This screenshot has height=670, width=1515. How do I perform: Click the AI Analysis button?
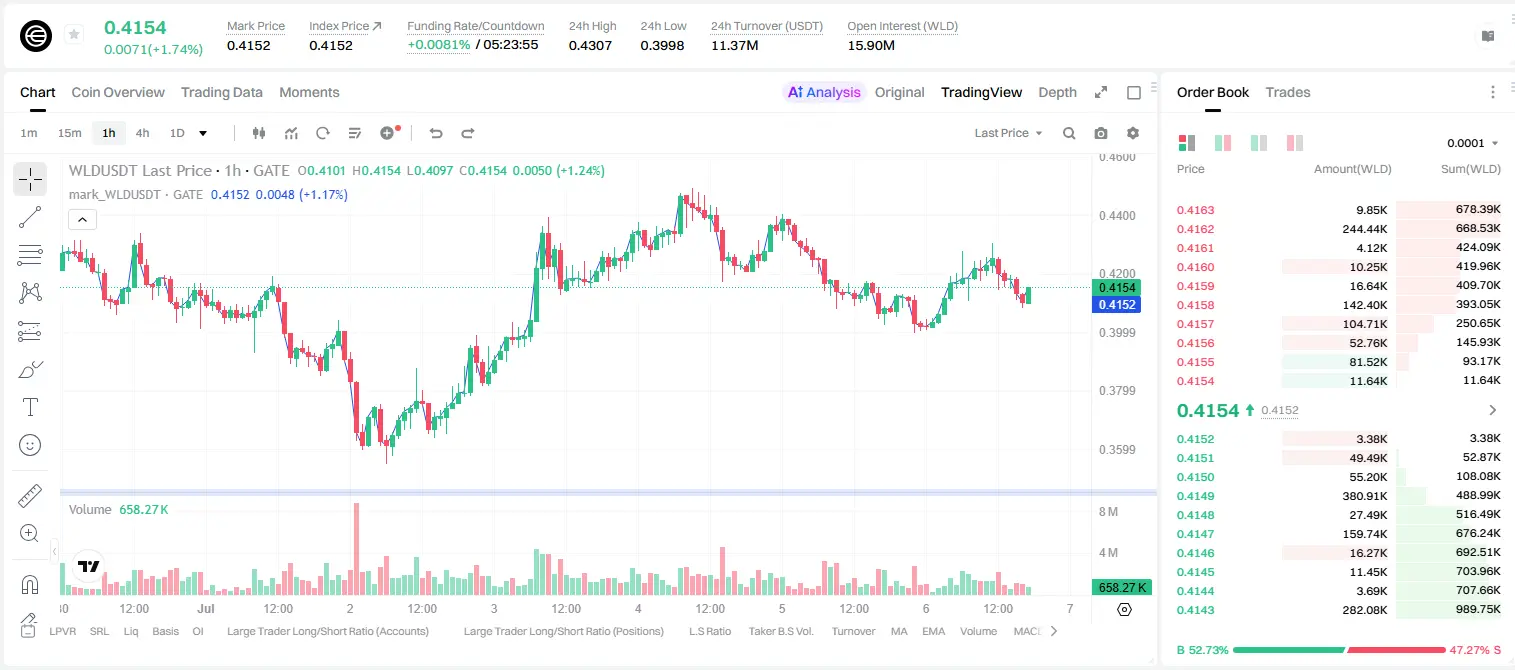tap(824, 92)
